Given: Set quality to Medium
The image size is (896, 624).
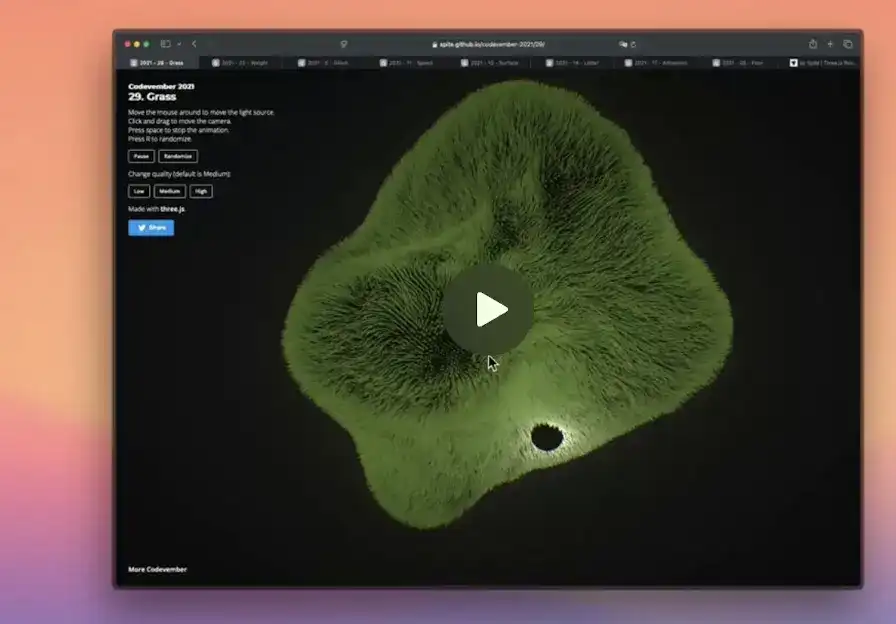Looking at the screenshot, I should tap(170, 191).
